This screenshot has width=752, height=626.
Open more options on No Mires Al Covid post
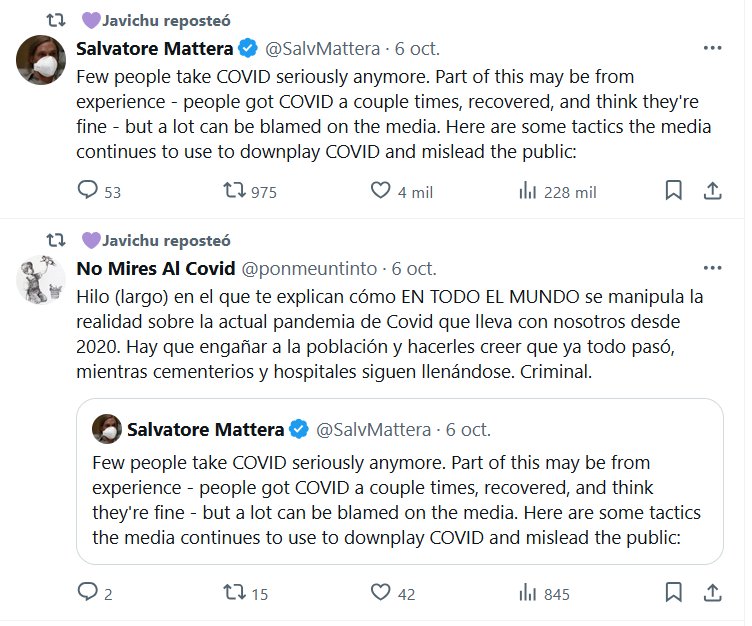712,268
